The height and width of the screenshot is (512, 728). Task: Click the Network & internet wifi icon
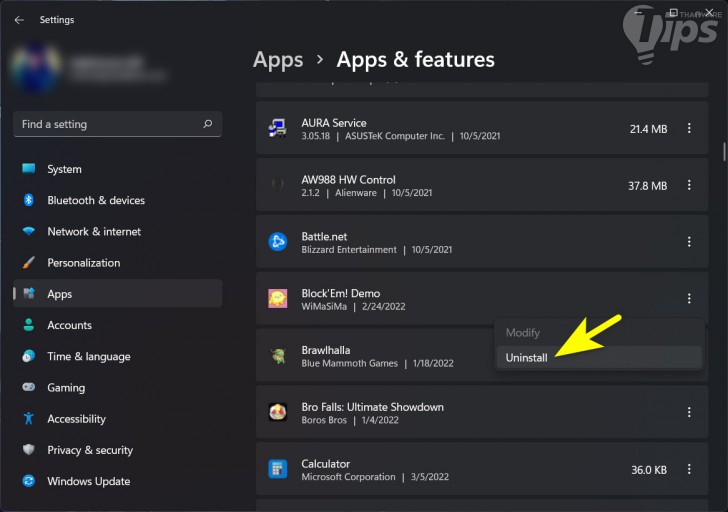coord(29,231)
